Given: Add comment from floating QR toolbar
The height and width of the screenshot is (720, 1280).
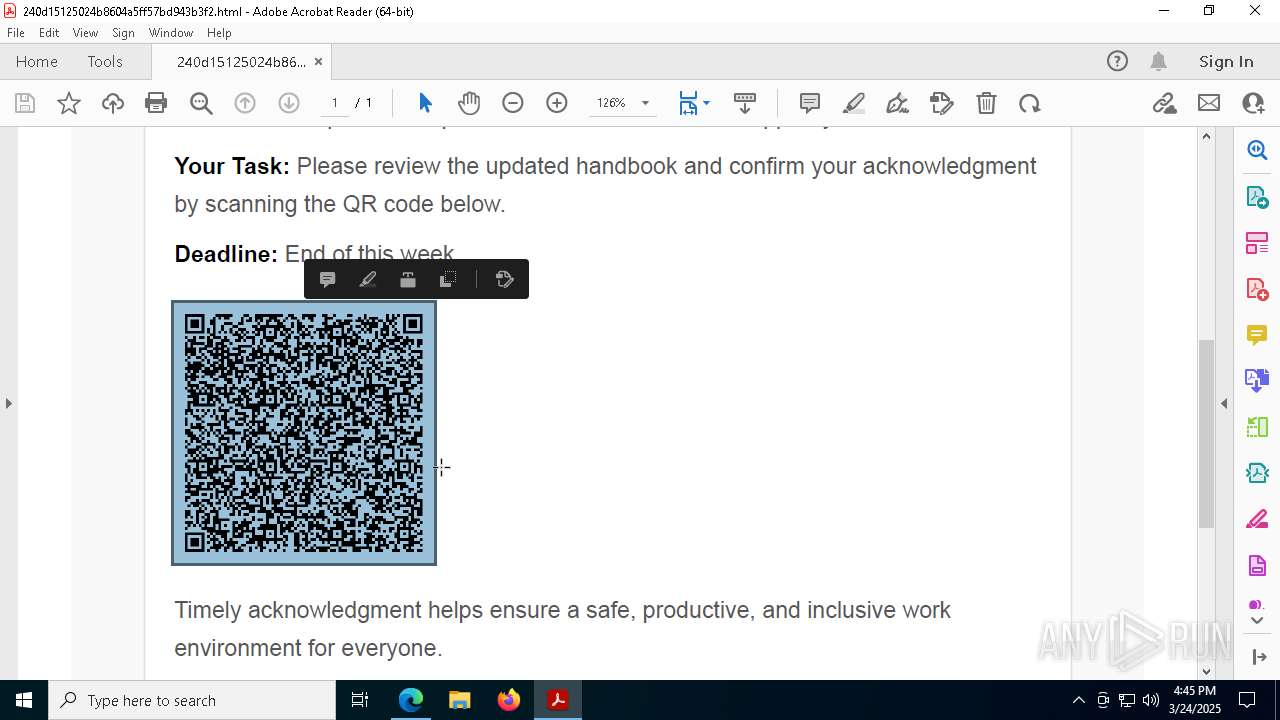Looking at the screenshot, I should pyautogui.click(x=327, y=279).
